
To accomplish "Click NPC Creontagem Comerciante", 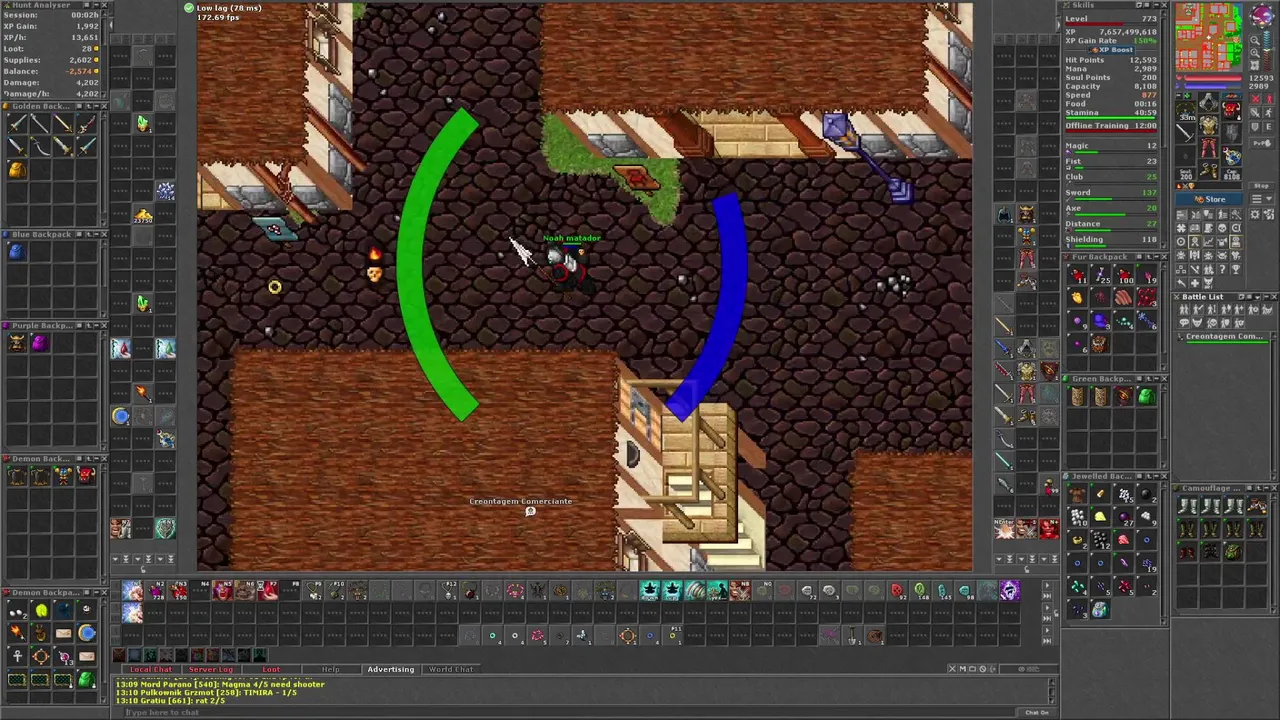I will (530, 511).
